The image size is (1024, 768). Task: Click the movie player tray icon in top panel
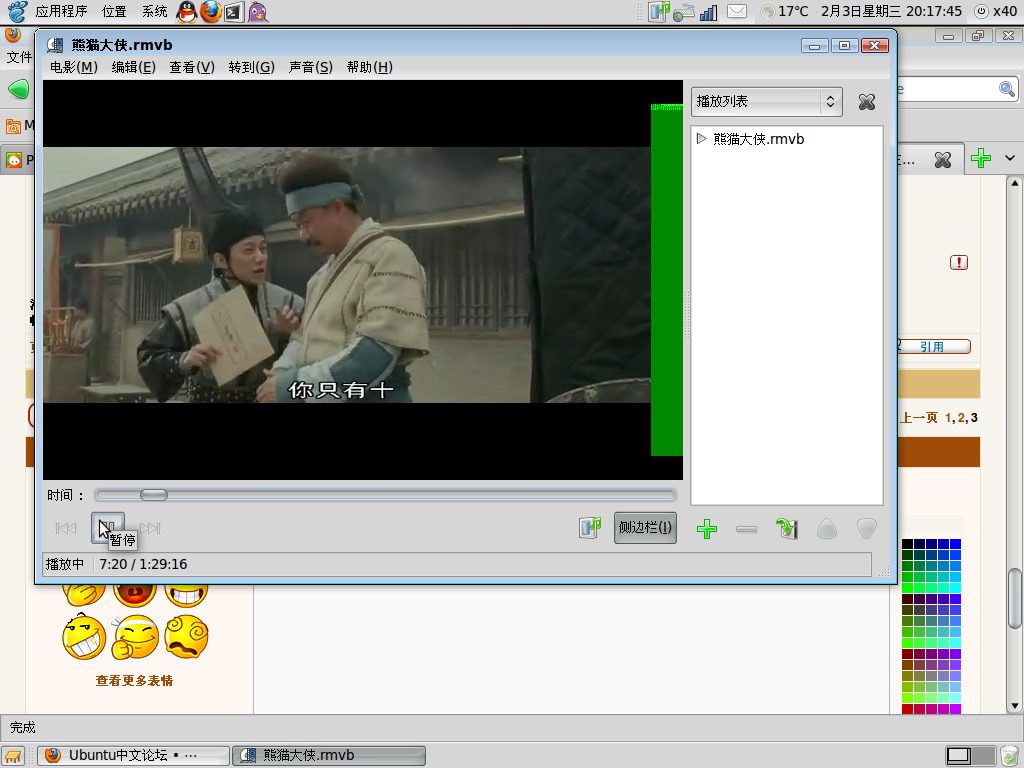tap(660, 12)
